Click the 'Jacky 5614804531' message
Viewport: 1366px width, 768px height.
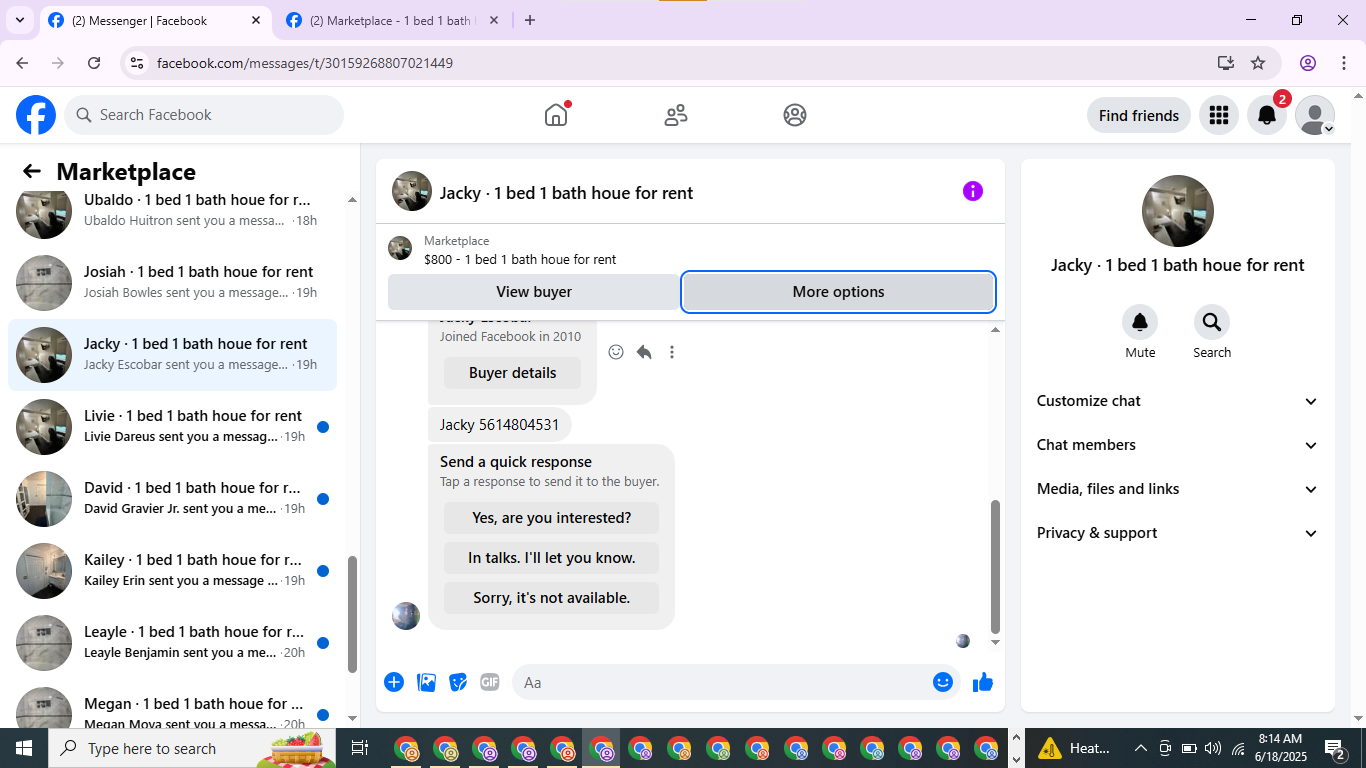tap(500, 425)
